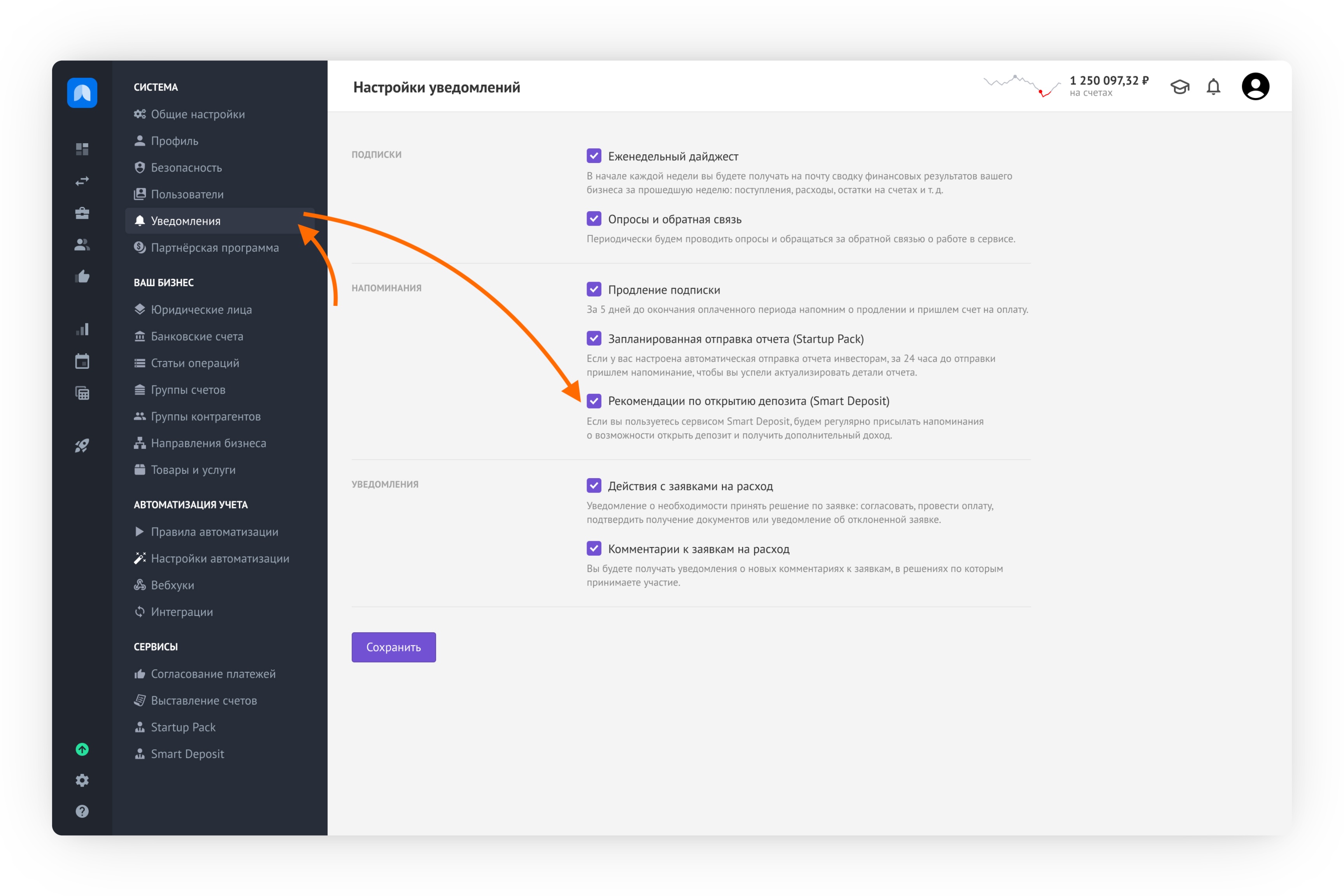The image size is (1344, 896).
Task: Open the dashboard grid icon in rail
Action: pyautogui.click(x=82, y=149)
